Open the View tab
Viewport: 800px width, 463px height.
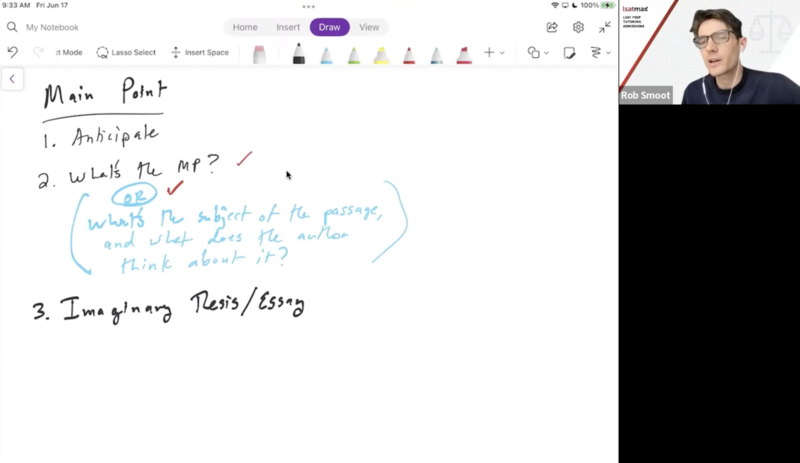(369, 27)
